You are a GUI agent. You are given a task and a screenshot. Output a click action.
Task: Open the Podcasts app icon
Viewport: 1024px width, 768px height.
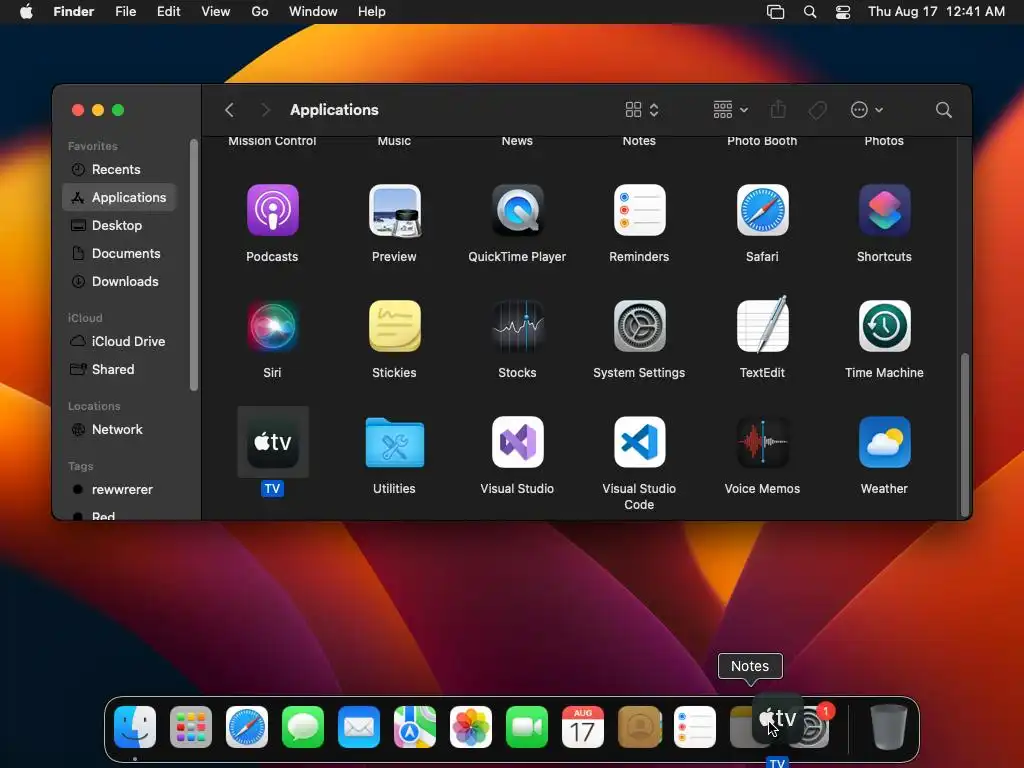point(272,210)
